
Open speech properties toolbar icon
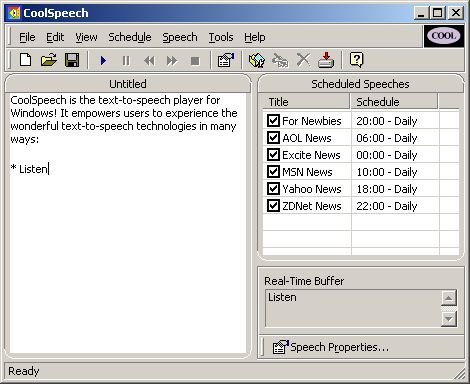tap(226, 60)
